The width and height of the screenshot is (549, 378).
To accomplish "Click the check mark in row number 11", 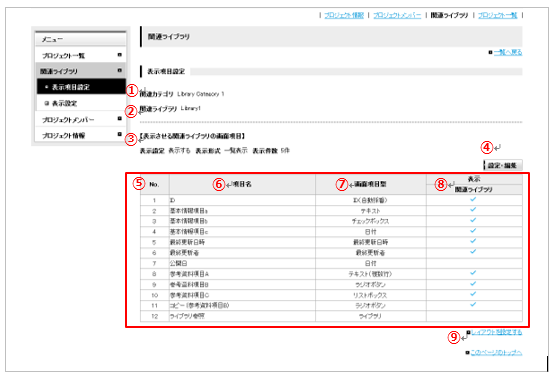I will (473, 304).
